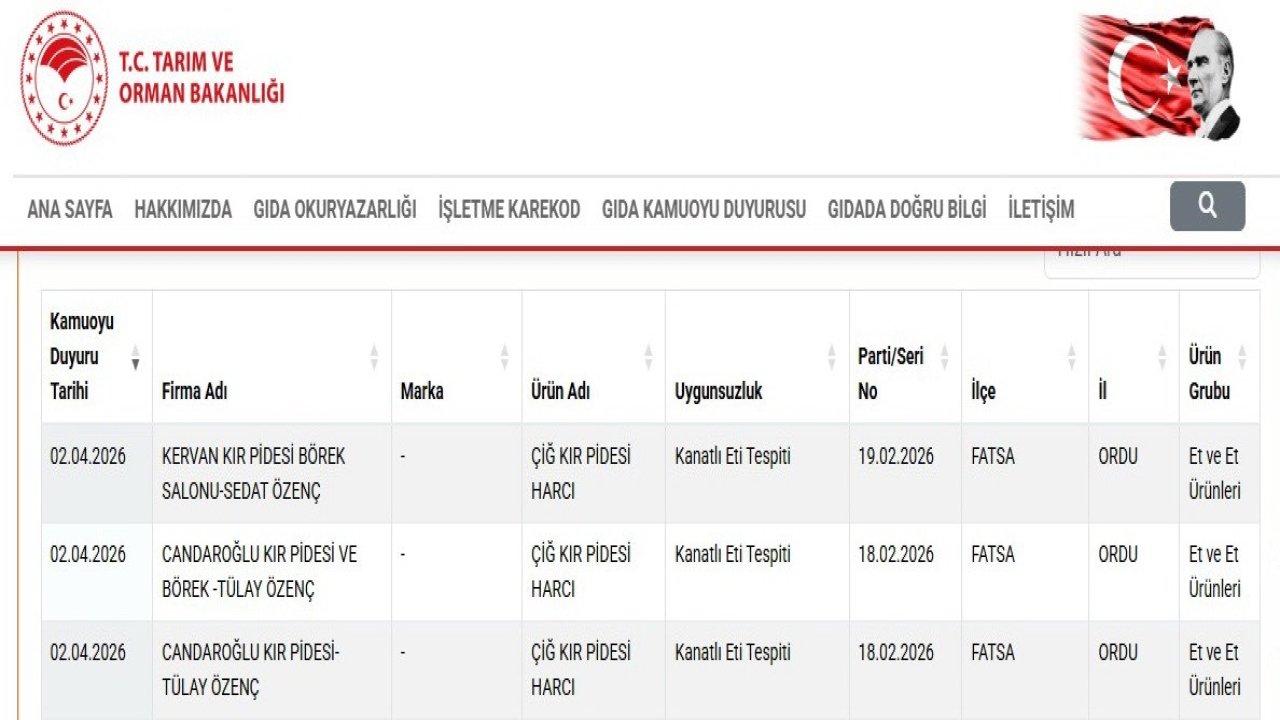Screen dimensions: 1280x720
Task: Go to GIDA OKURYAZARLIĞI page
Action: (x=335, y=209)
